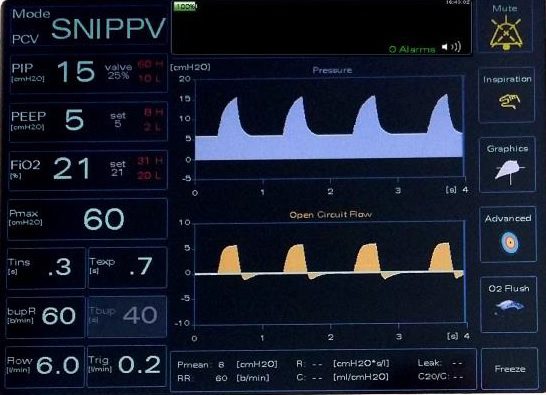Freeze the waveform display
The width and height of the screenshot is (546, 395).
pos(510,369)
